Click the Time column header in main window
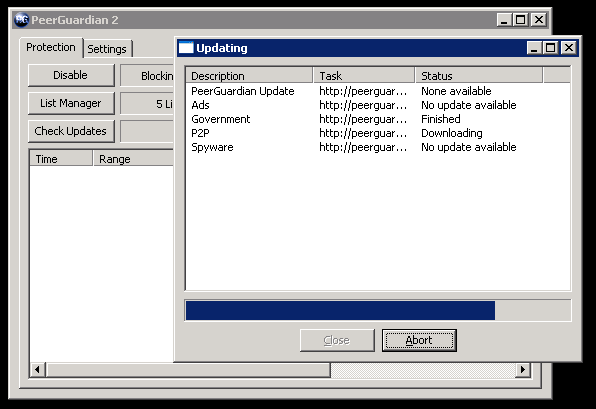The height and width of the screenshot is (409, 596). 61,159
